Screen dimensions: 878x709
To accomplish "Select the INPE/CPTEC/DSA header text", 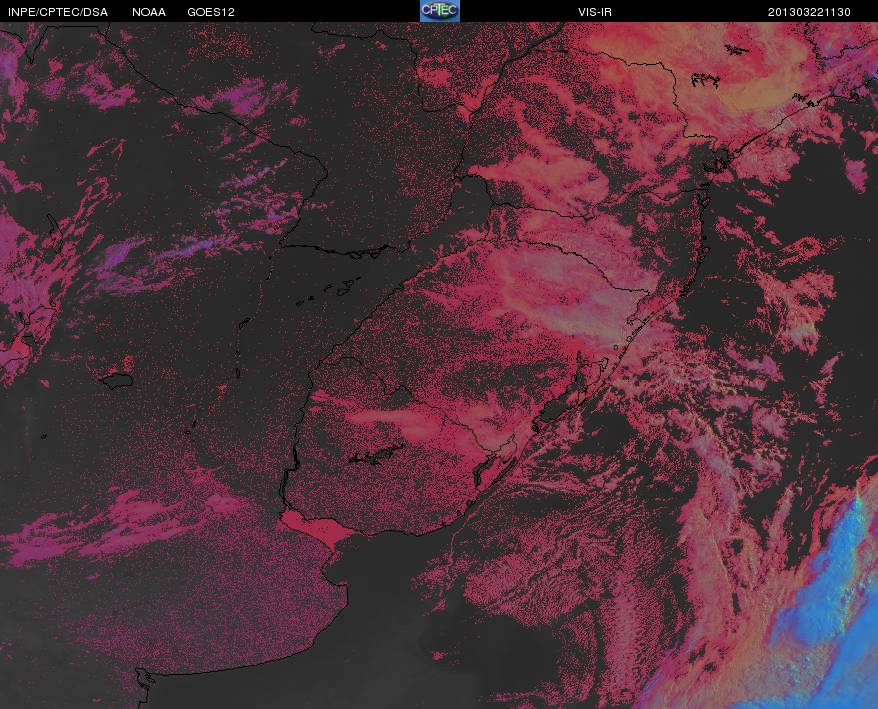I will [58, 12].
